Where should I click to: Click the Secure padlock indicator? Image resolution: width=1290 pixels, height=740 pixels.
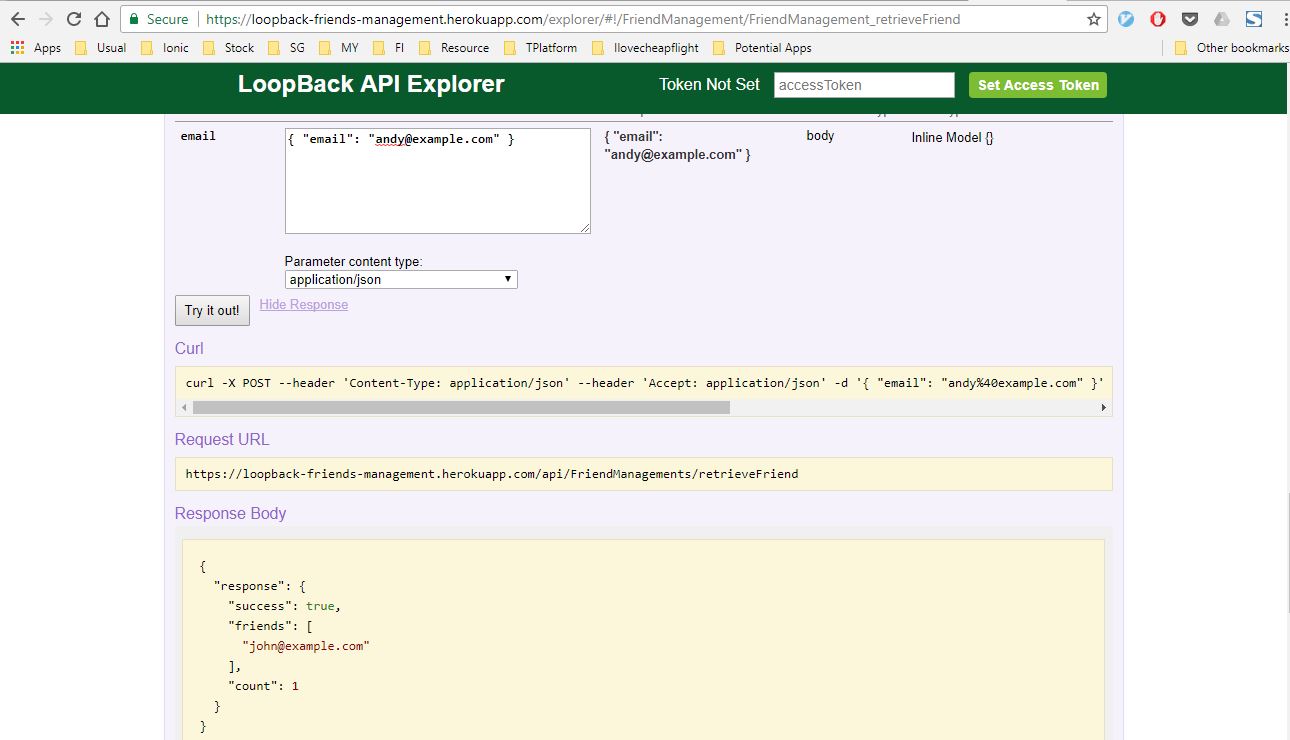159,19
